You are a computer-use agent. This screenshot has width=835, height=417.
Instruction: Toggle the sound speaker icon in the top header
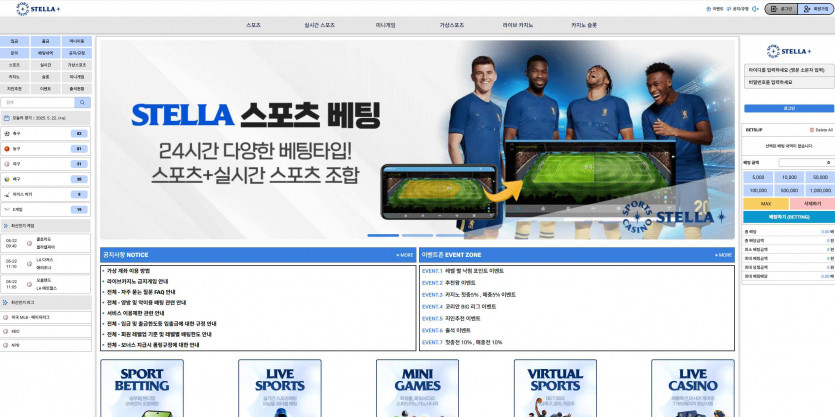click(x=755, y=9)
